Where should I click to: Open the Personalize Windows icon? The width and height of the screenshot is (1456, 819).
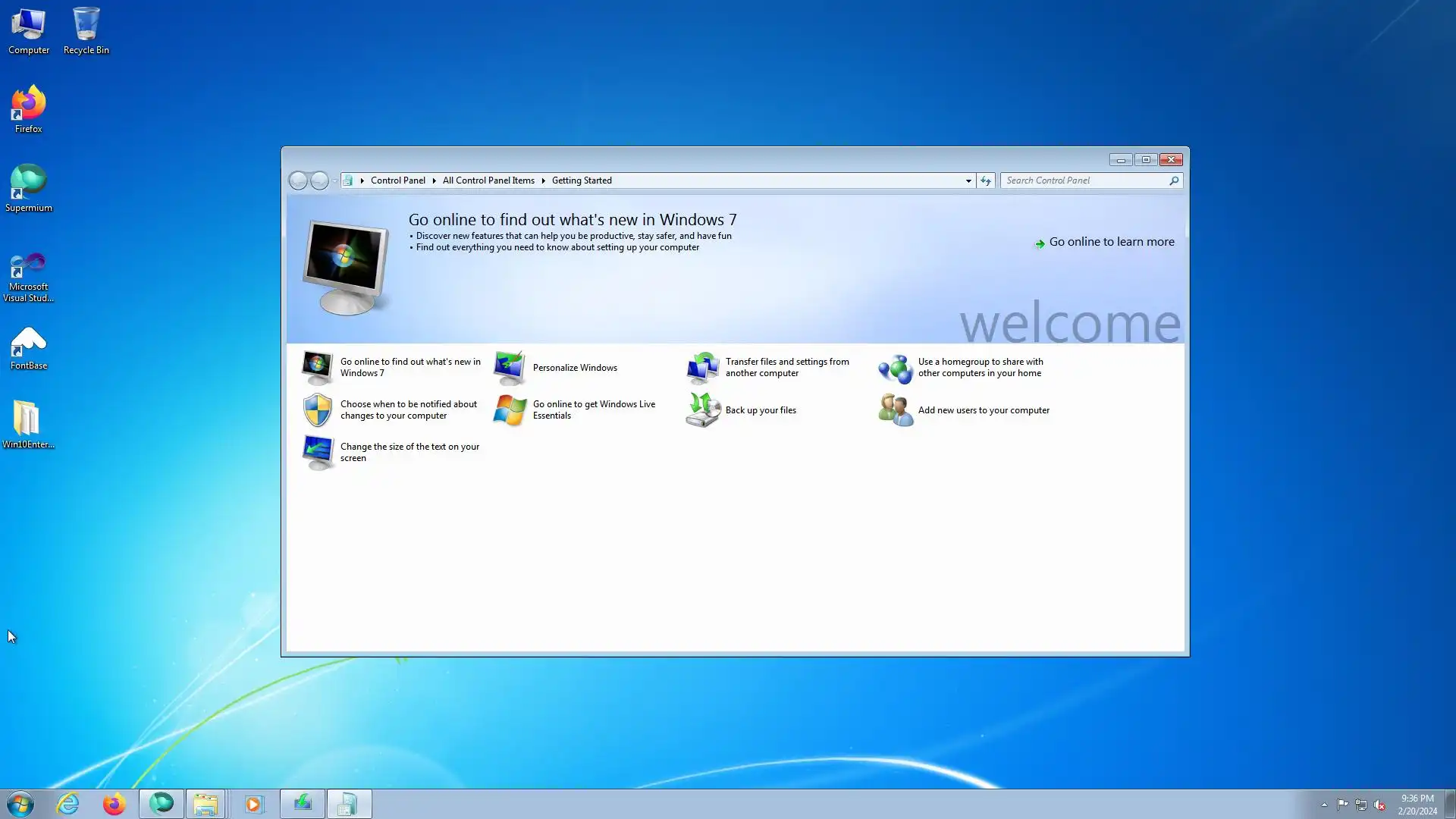click(x=510, y=368)
